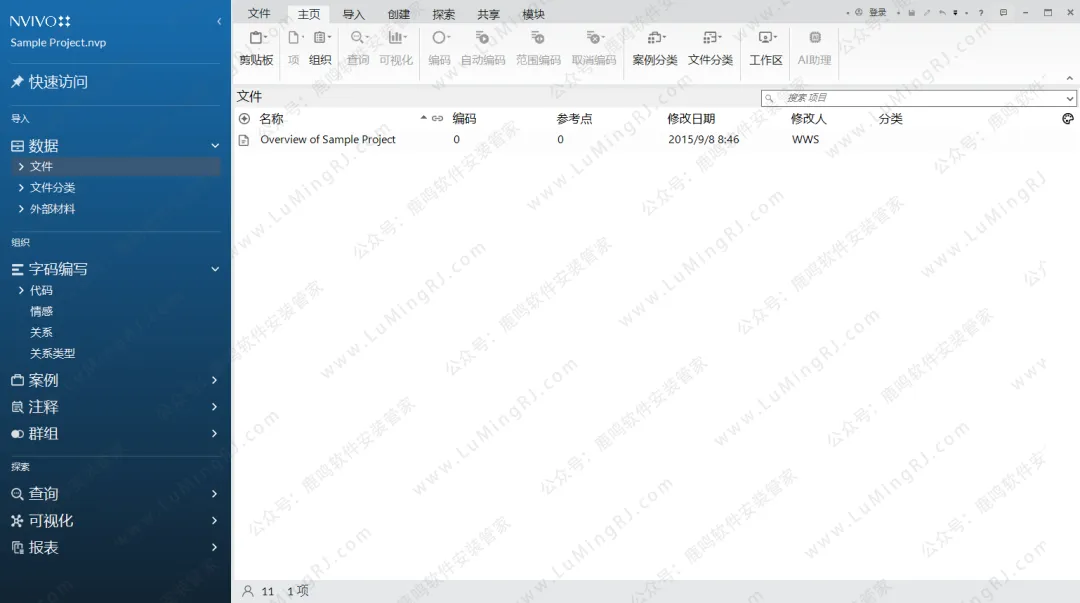The height and width of the screenshot is (603, 1080).
Task: Open the search box dropdown arrow
Action: pyautogui.click(x=1070, y=98)
